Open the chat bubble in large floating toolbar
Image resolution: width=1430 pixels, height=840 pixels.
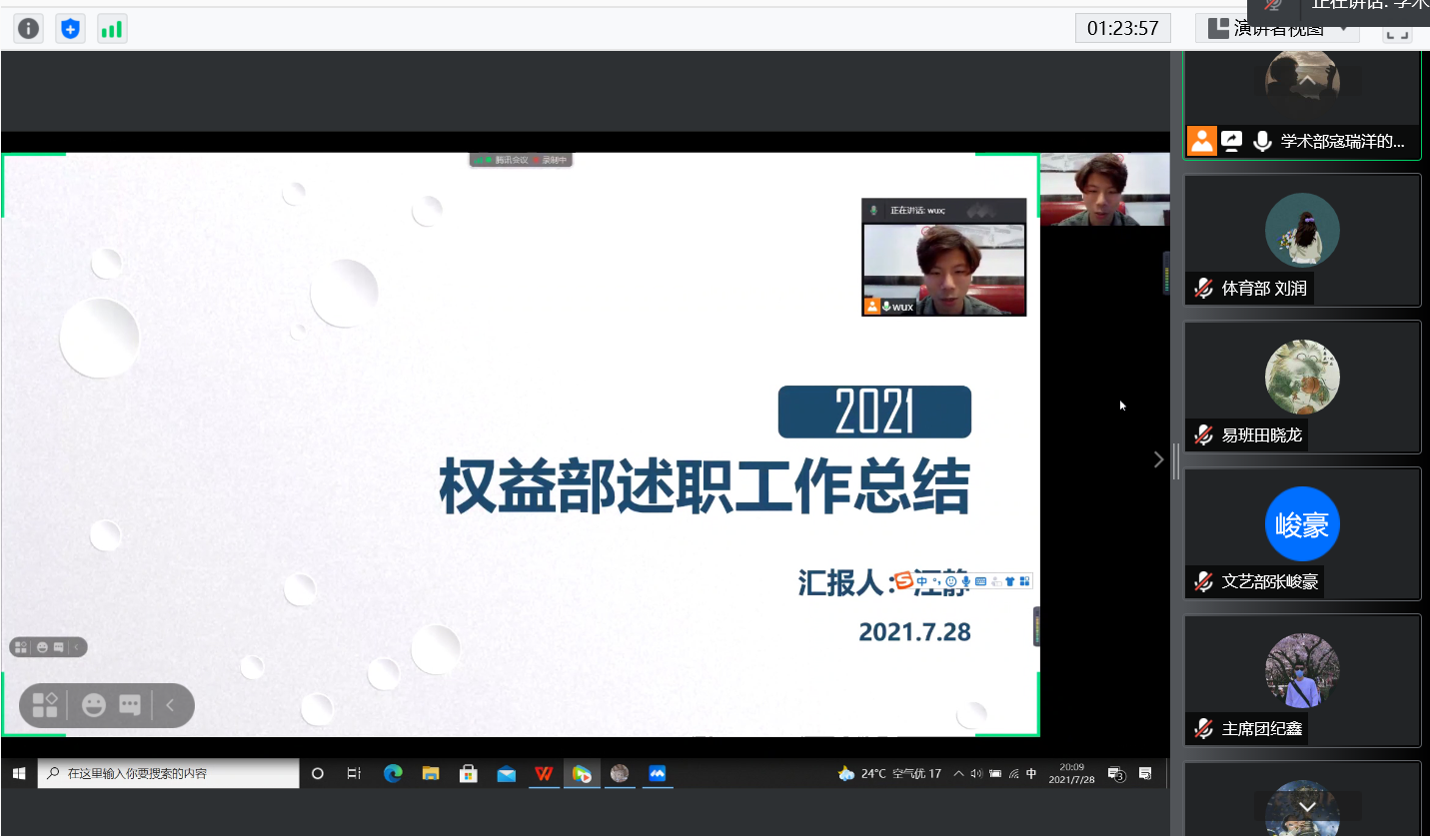130,705
